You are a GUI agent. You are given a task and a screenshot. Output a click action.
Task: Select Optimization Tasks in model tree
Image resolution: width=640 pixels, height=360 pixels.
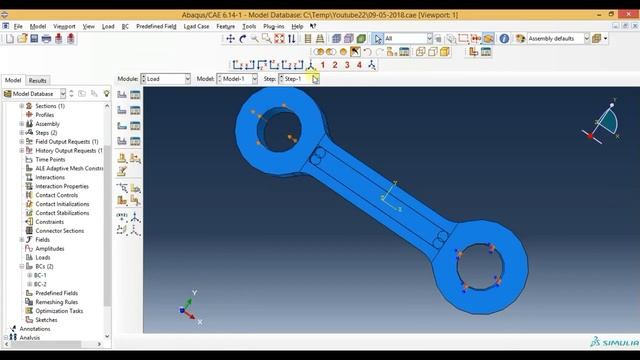[x=59, y=311]
